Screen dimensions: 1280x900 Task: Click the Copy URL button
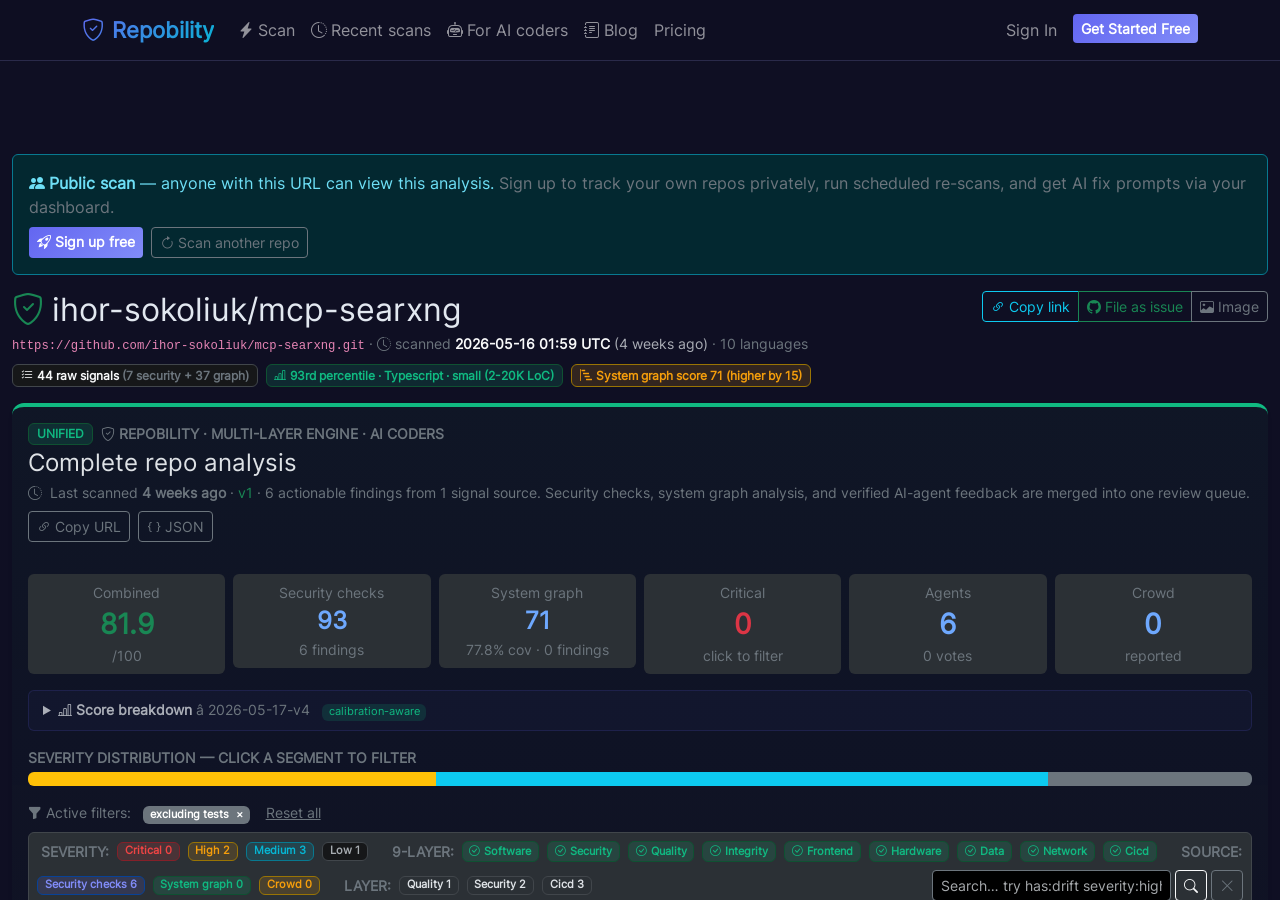pos(79,526)
